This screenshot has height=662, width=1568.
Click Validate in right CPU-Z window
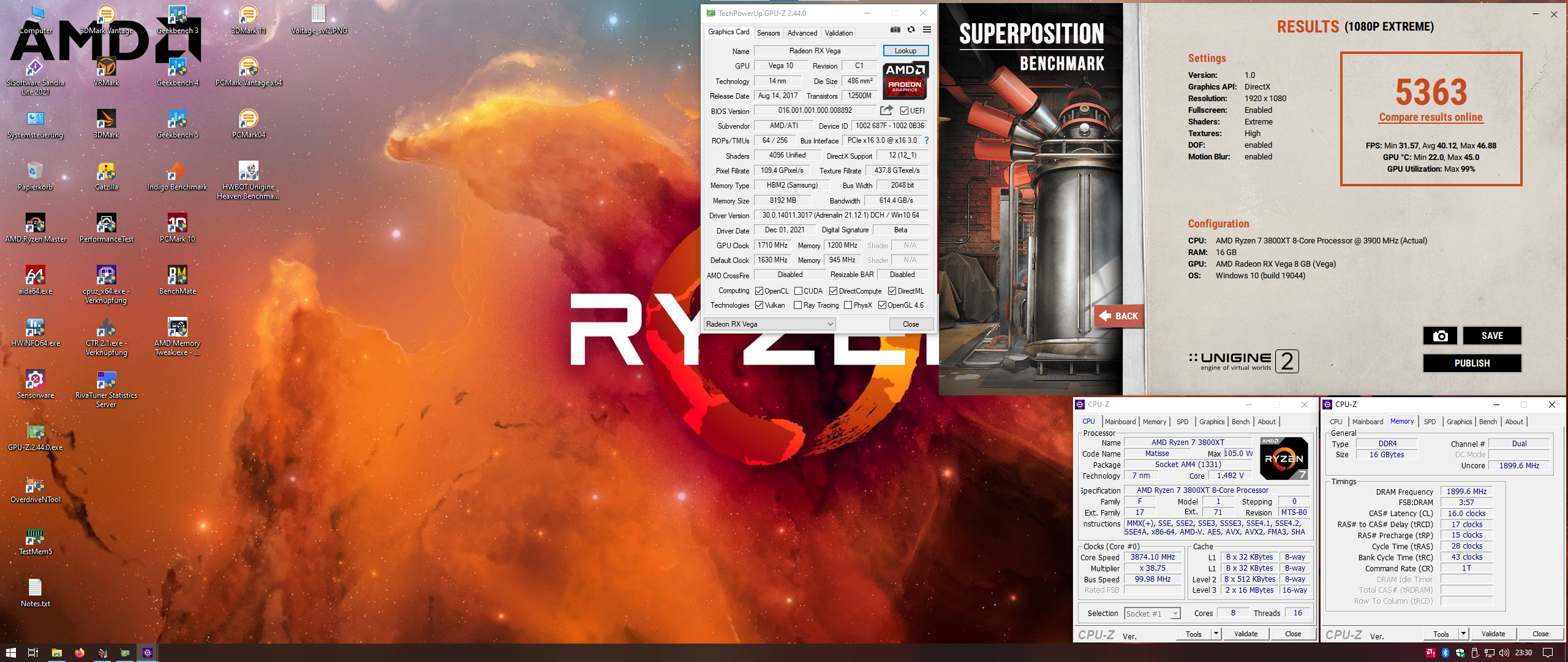pos(1493,634)
